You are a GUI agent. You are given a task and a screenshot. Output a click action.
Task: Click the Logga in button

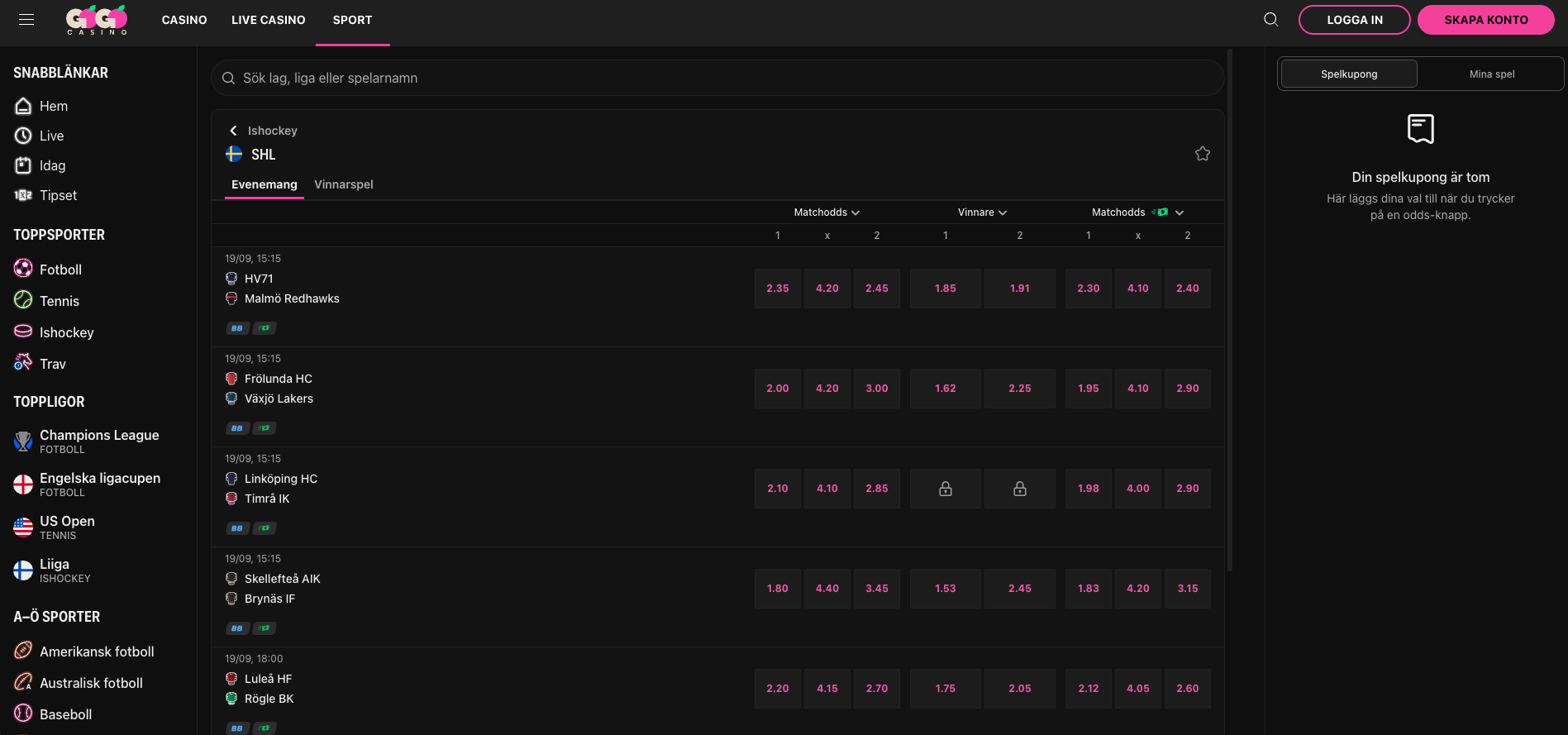[1355, 20]
